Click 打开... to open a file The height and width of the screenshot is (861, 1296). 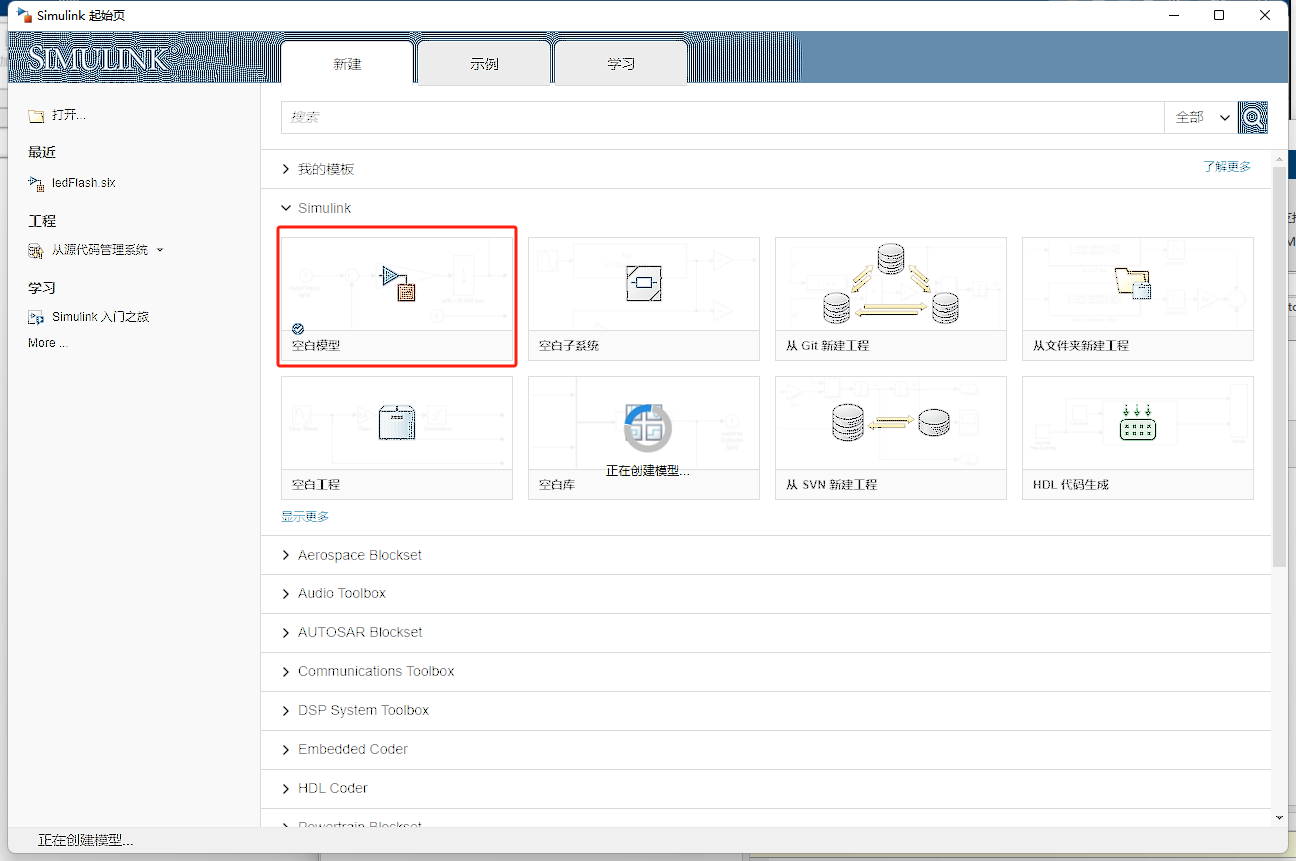point(69,115)
